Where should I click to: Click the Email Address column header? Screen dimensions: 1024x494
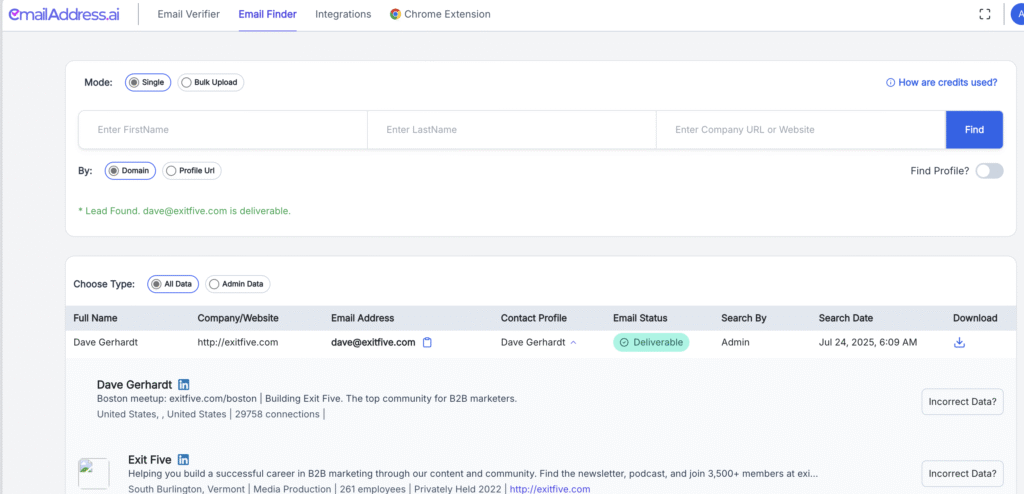(362, 318)
